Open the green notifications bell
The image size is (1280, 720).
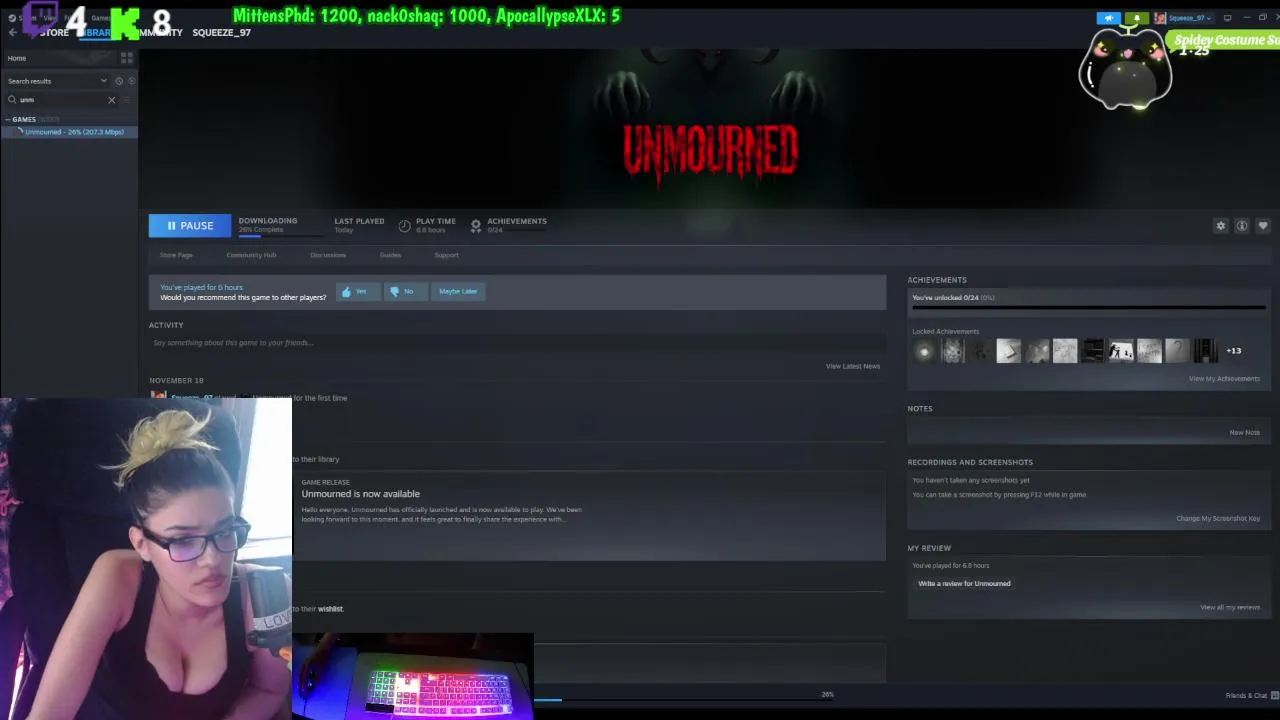pos(1137,18)
